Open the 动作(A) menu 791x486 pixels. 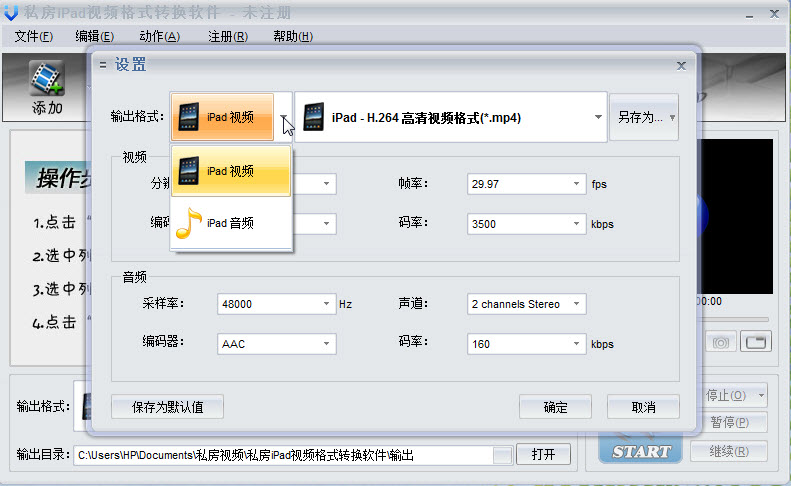tap(159, 36)
